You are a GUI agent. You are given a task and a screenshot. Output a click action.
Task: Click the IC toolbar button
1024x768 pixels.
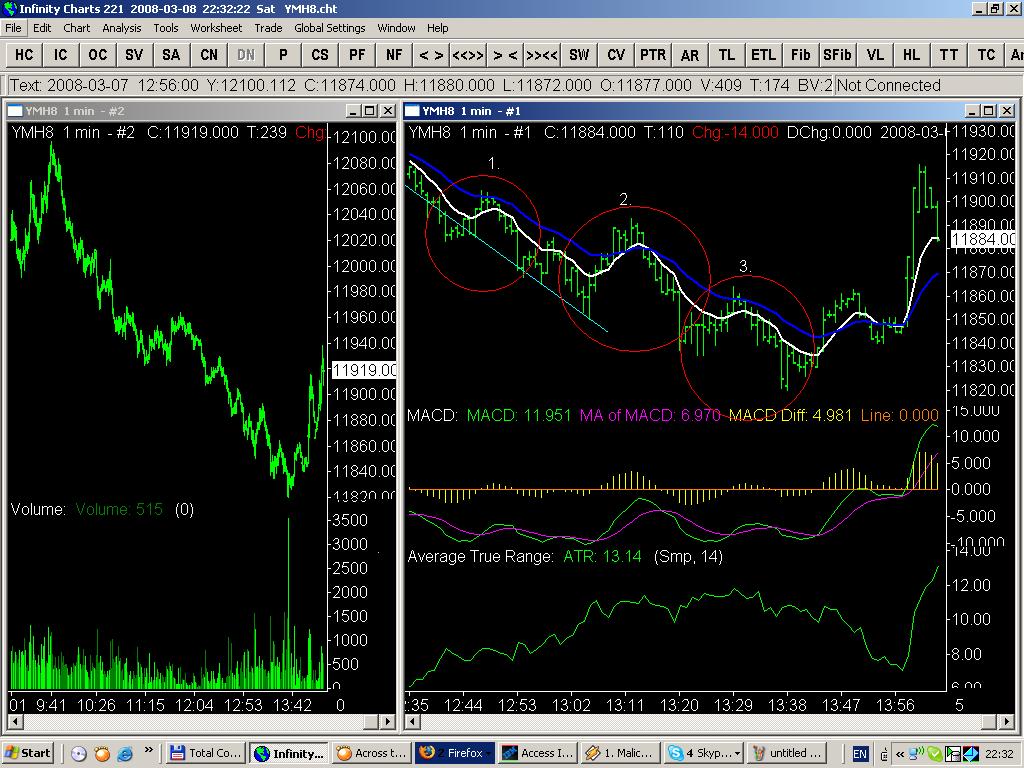point(61,55)
